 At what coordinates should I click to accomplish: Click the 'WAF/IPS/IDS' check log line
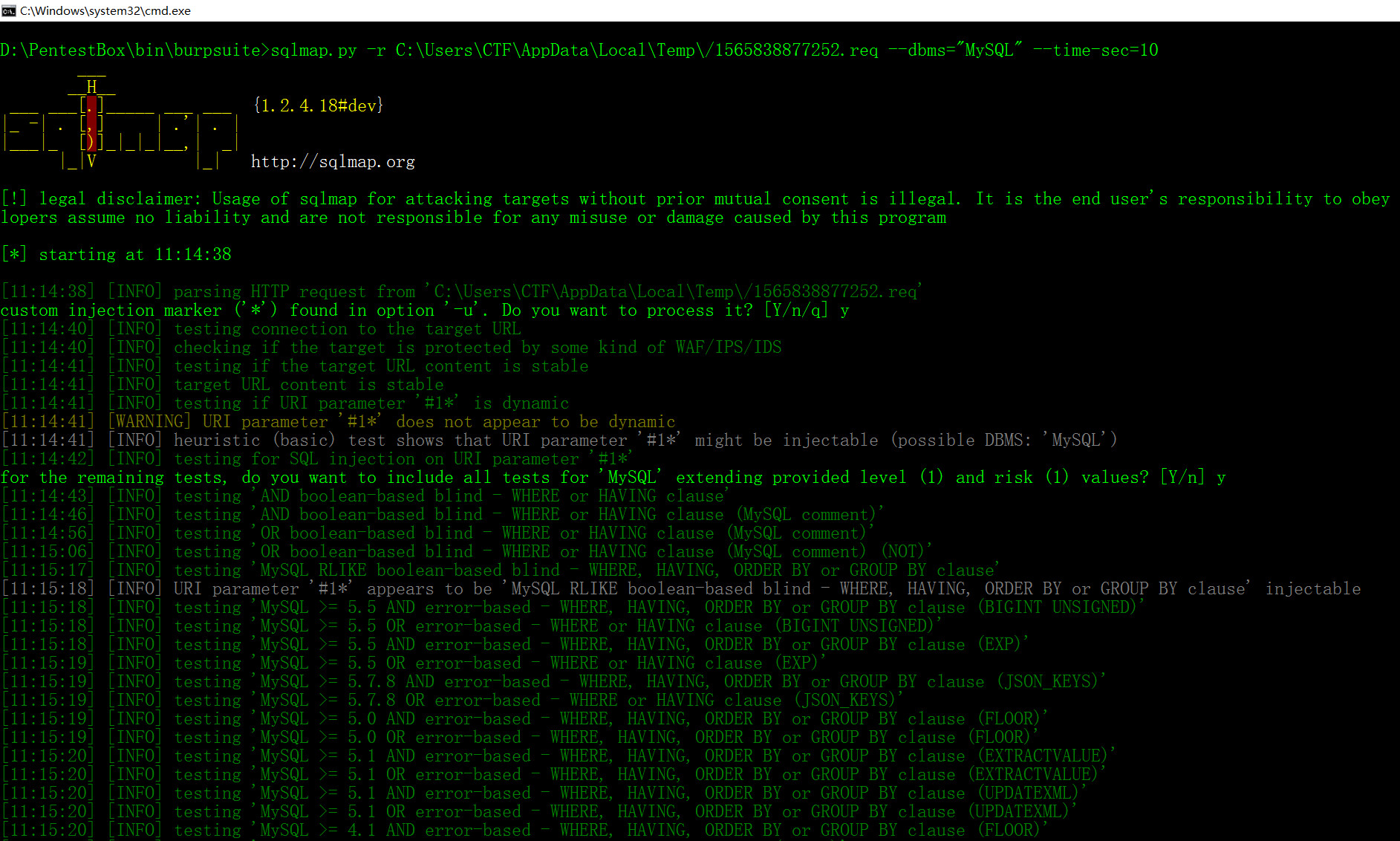coord(391,348)
